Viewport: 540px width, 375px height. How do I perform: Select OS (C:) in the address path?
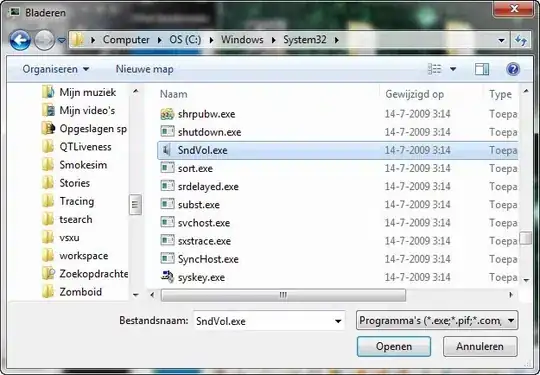click(x=185, y=40)
